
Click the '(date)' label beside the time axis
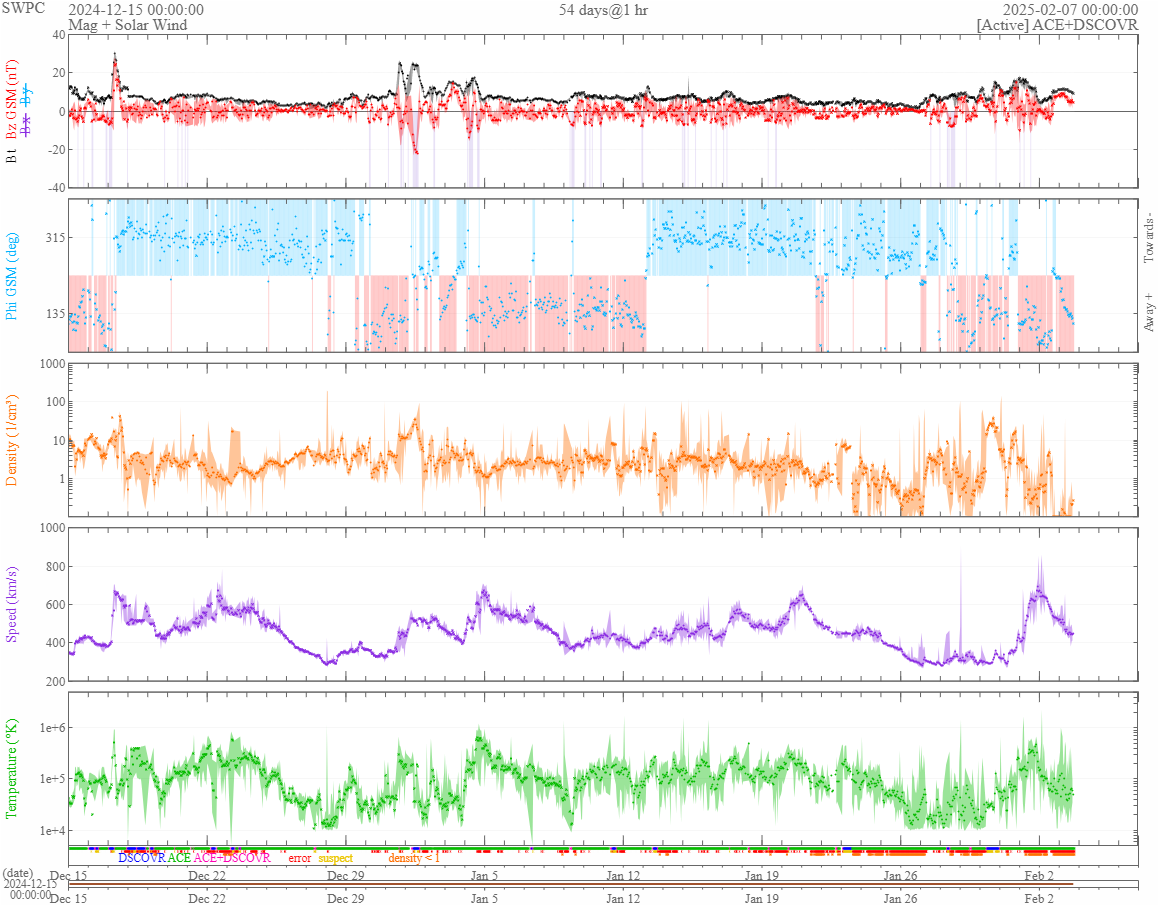click(18, 873)
